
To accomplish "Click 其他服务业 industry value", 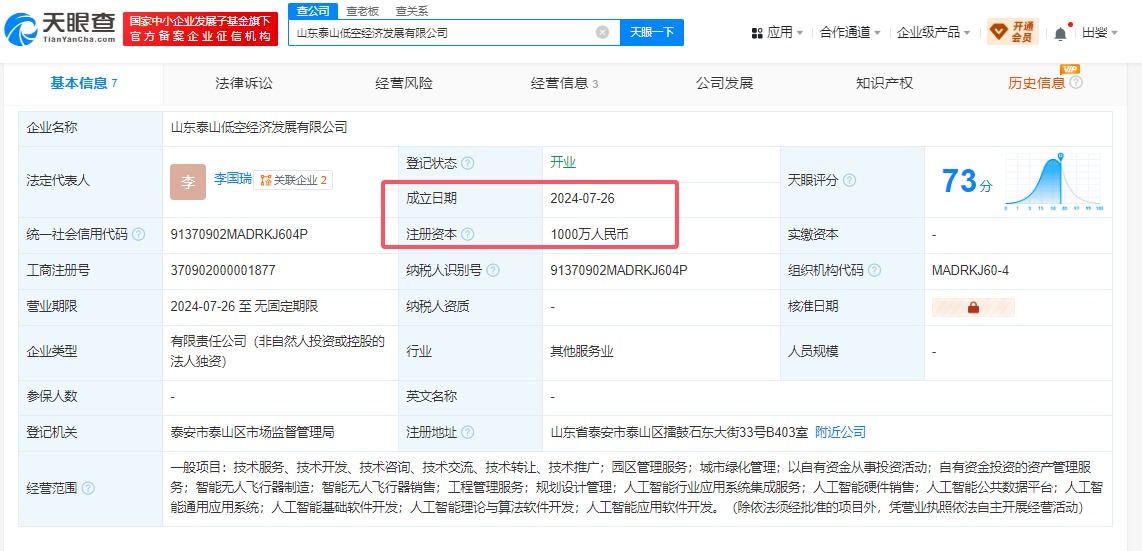I will click(x=582, y=352).
